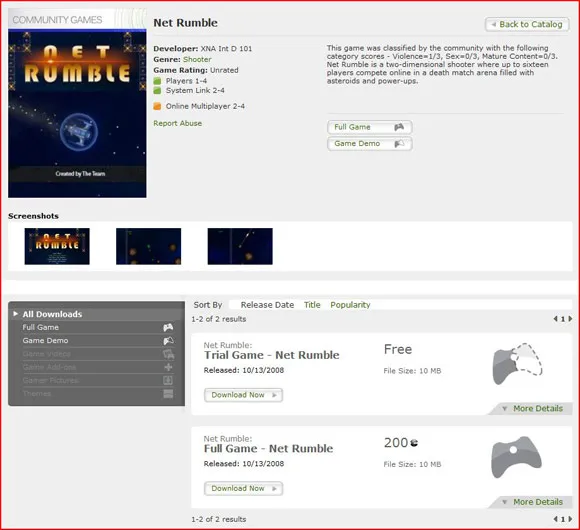Viewport: 580px width, 530px height.
Task: Select Game Demo in the downloads sidebar
Action: (x=45, y=341)
